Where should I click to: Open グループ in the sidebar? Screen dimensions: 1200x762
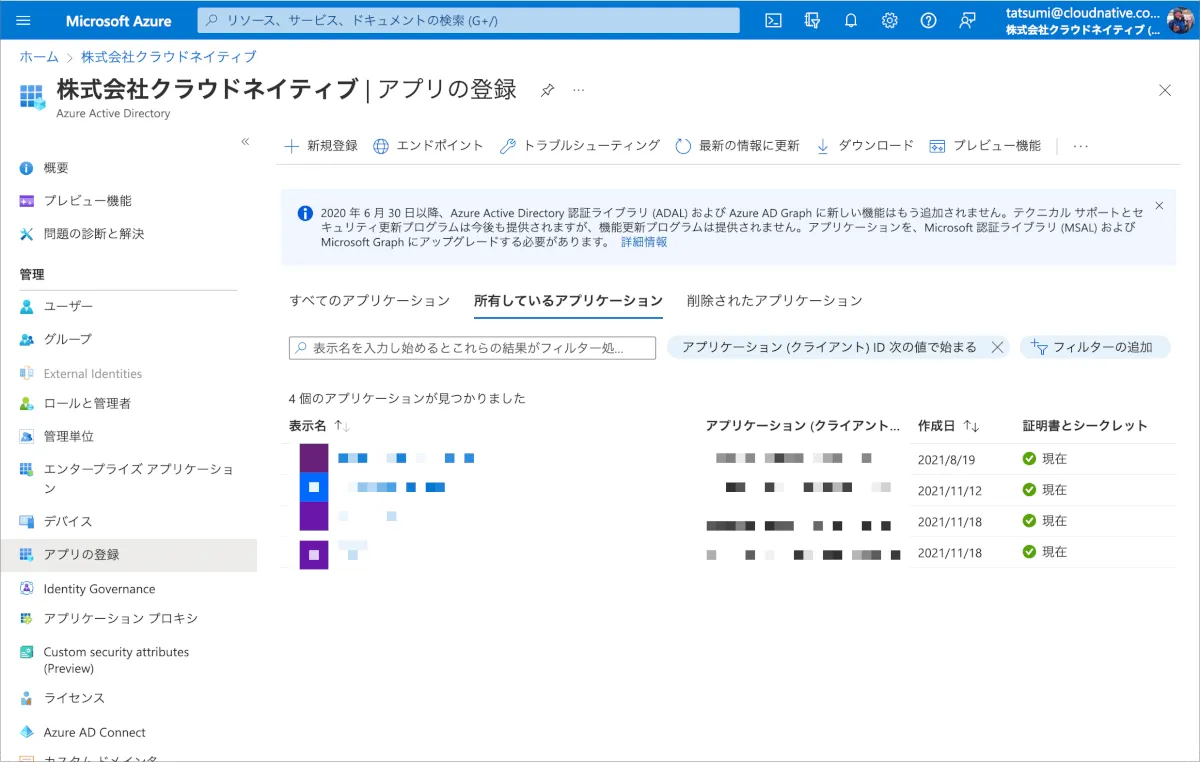click(67, 339)
